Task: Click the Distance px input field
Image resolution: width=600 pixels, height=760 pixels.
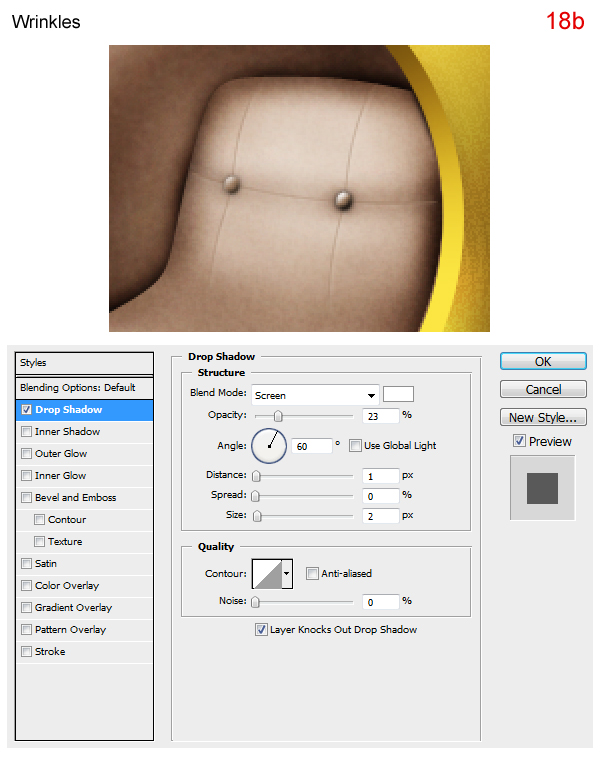Action: pos(380,476)
